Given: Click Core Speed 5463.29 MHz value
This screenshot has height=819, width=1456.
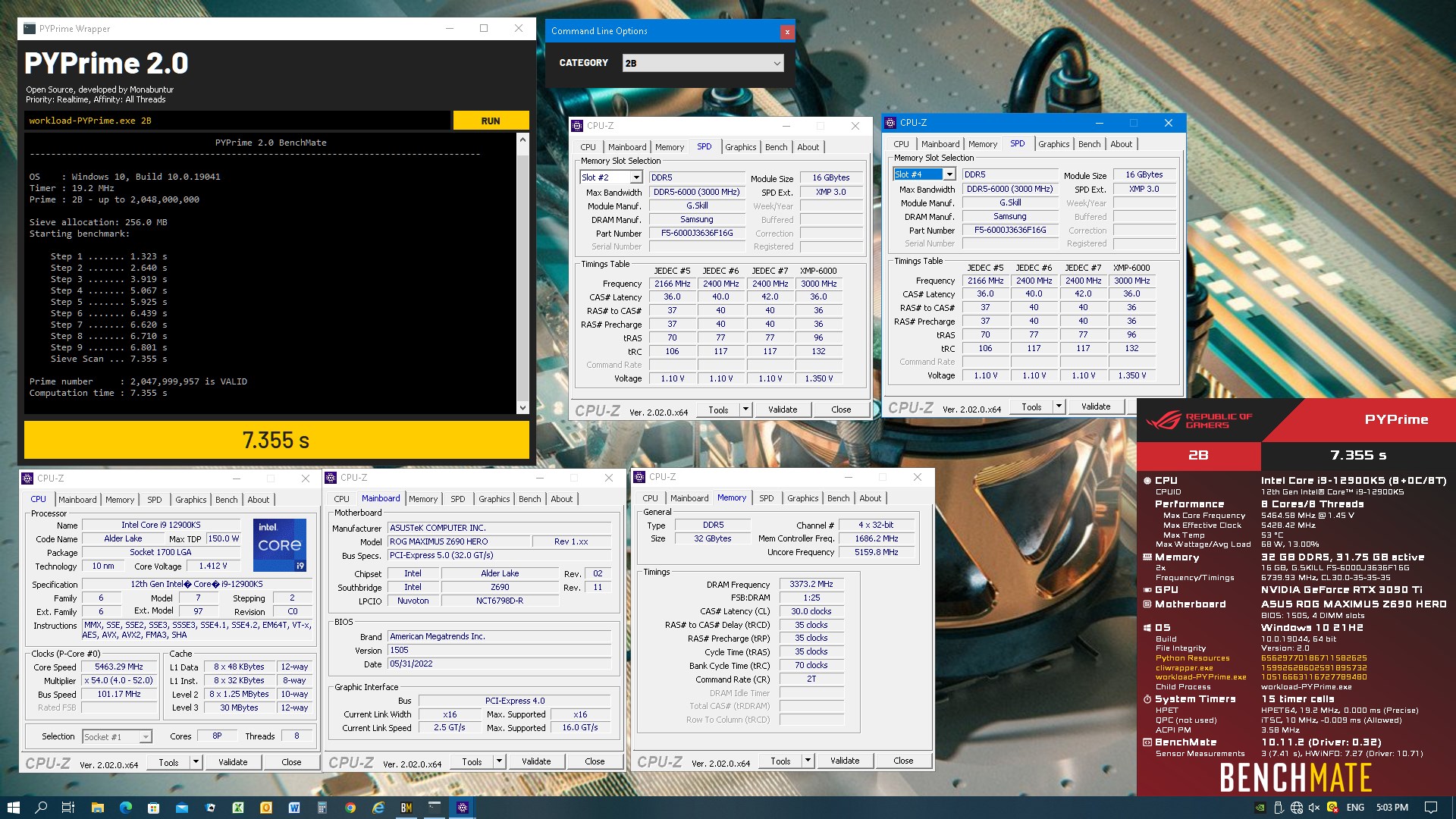Looking at the screenshot, I should point(119,667).
